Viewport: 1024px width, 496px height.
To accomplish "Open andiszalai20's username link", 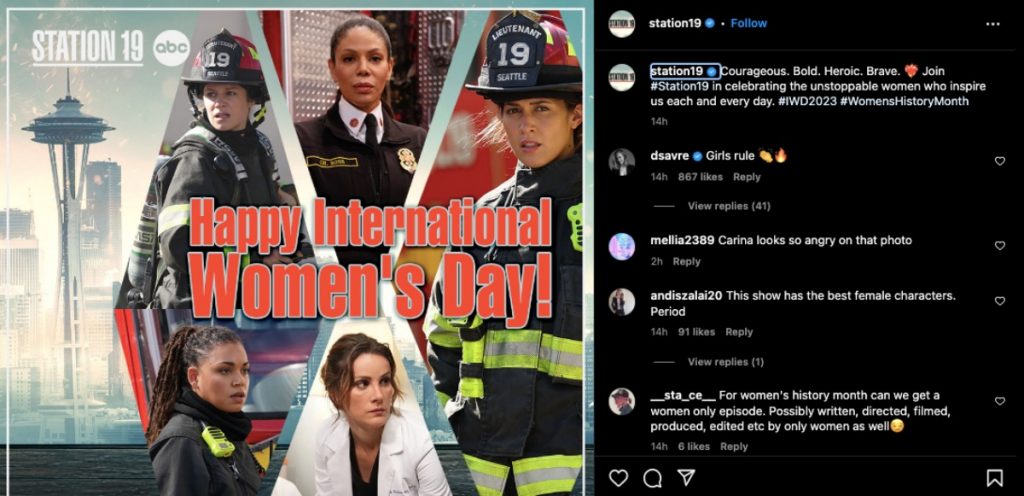I will (686, 296).
